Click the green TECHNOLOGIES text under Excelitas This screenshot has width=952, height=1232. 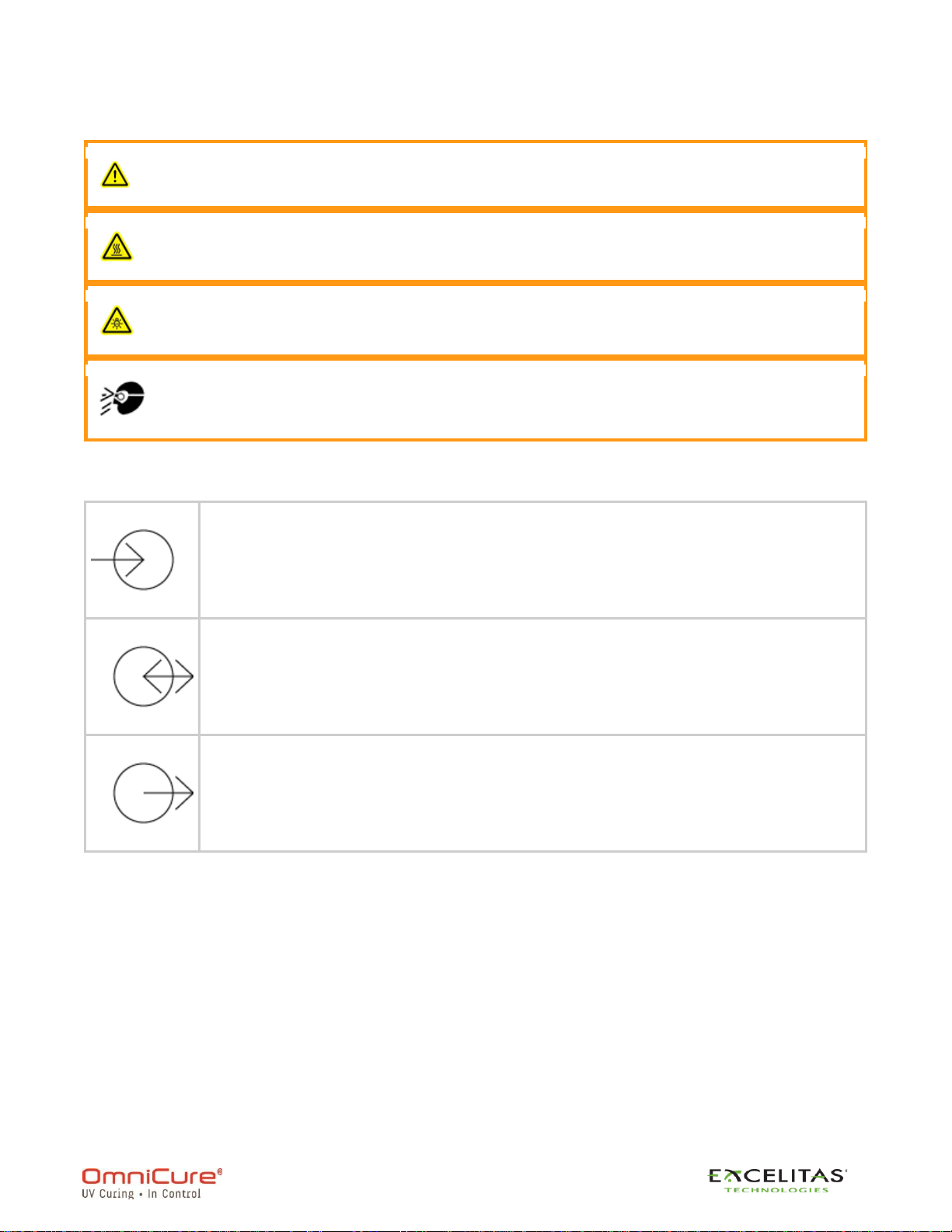(x=776, y=1189)
